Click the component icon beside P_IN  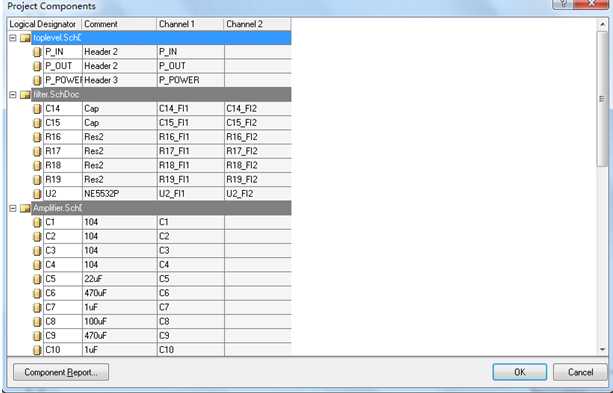click(x=37, y=52)
